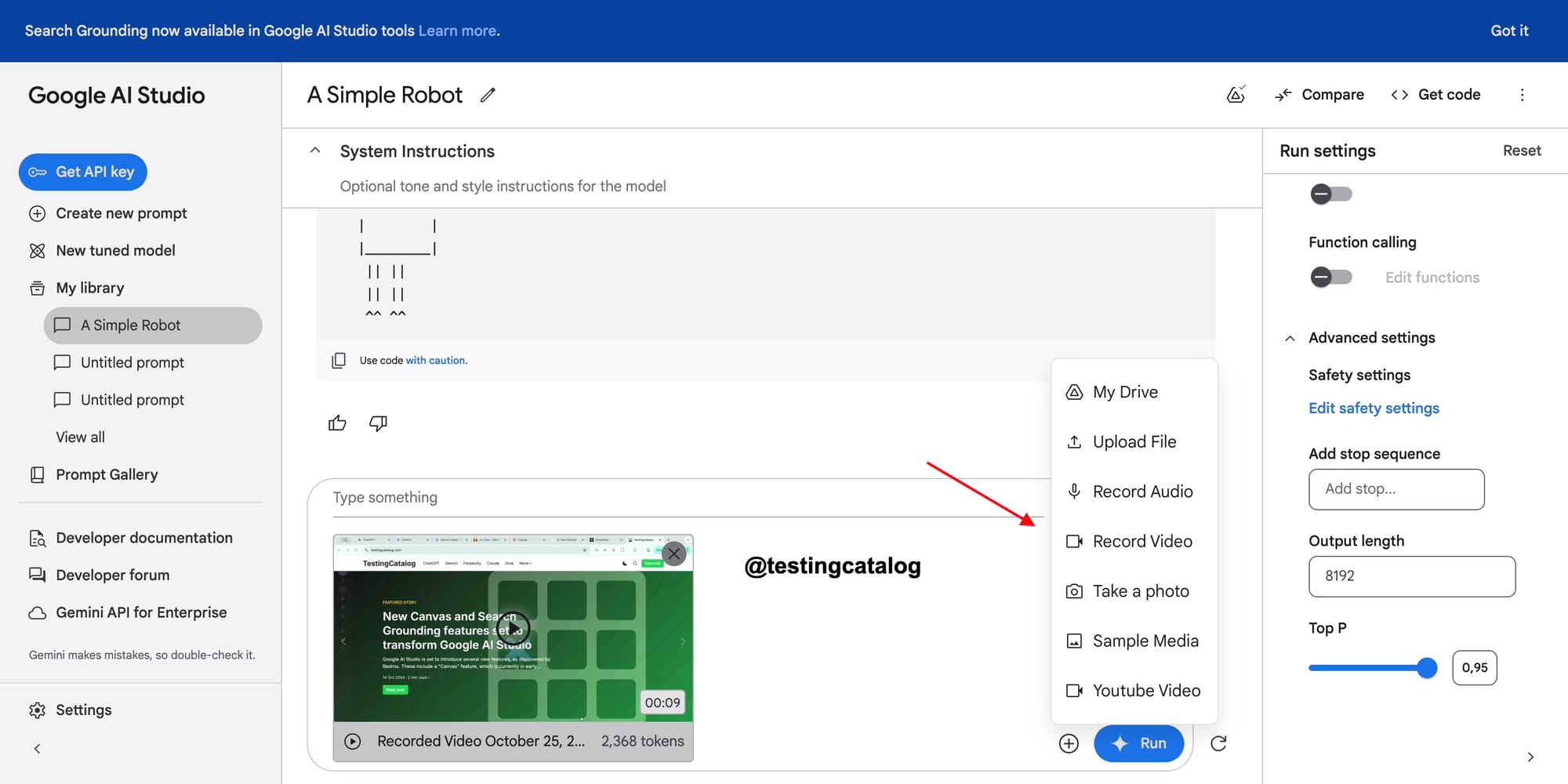Collapse the left sidebar with the arrow

pos(37,749)
